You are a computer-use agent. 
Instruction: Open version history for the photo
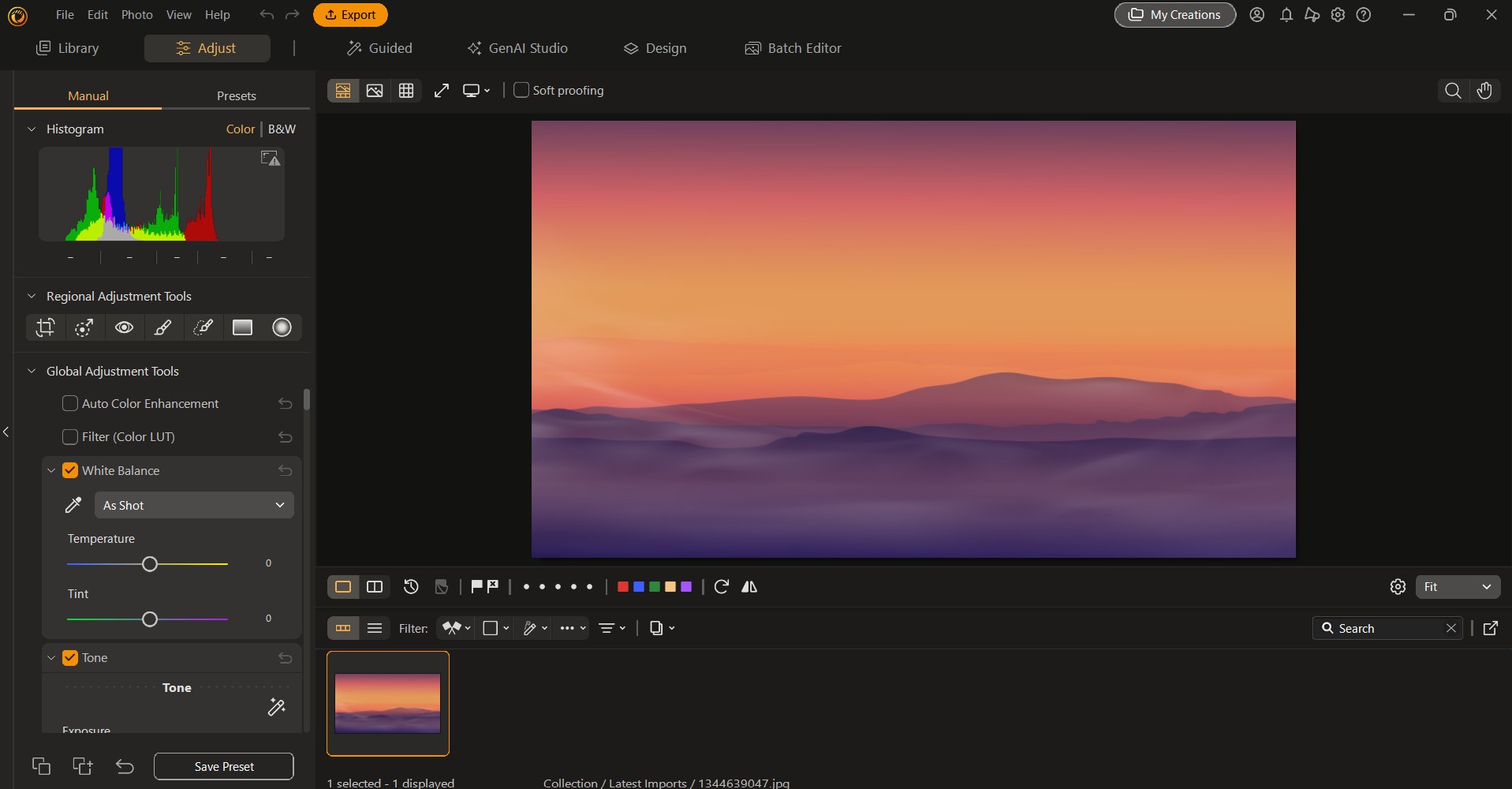click(x=410, y=587)
